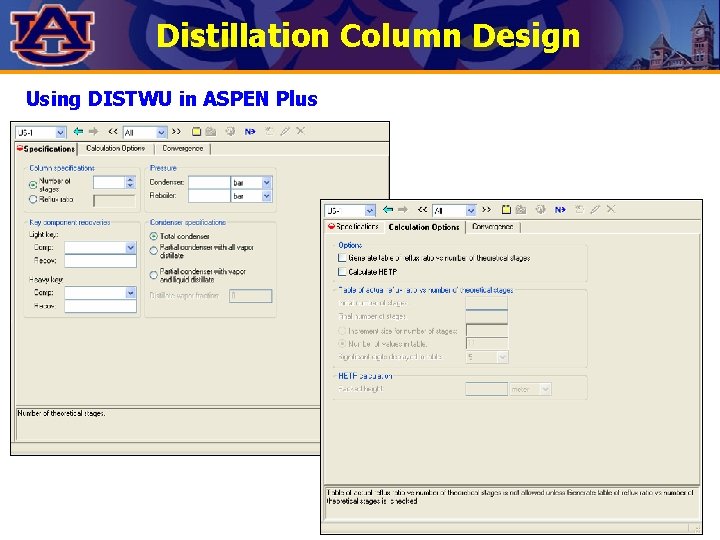Click the grayed pencil icon in the Specifications window toolbar
720x540 pixels.
285,131
